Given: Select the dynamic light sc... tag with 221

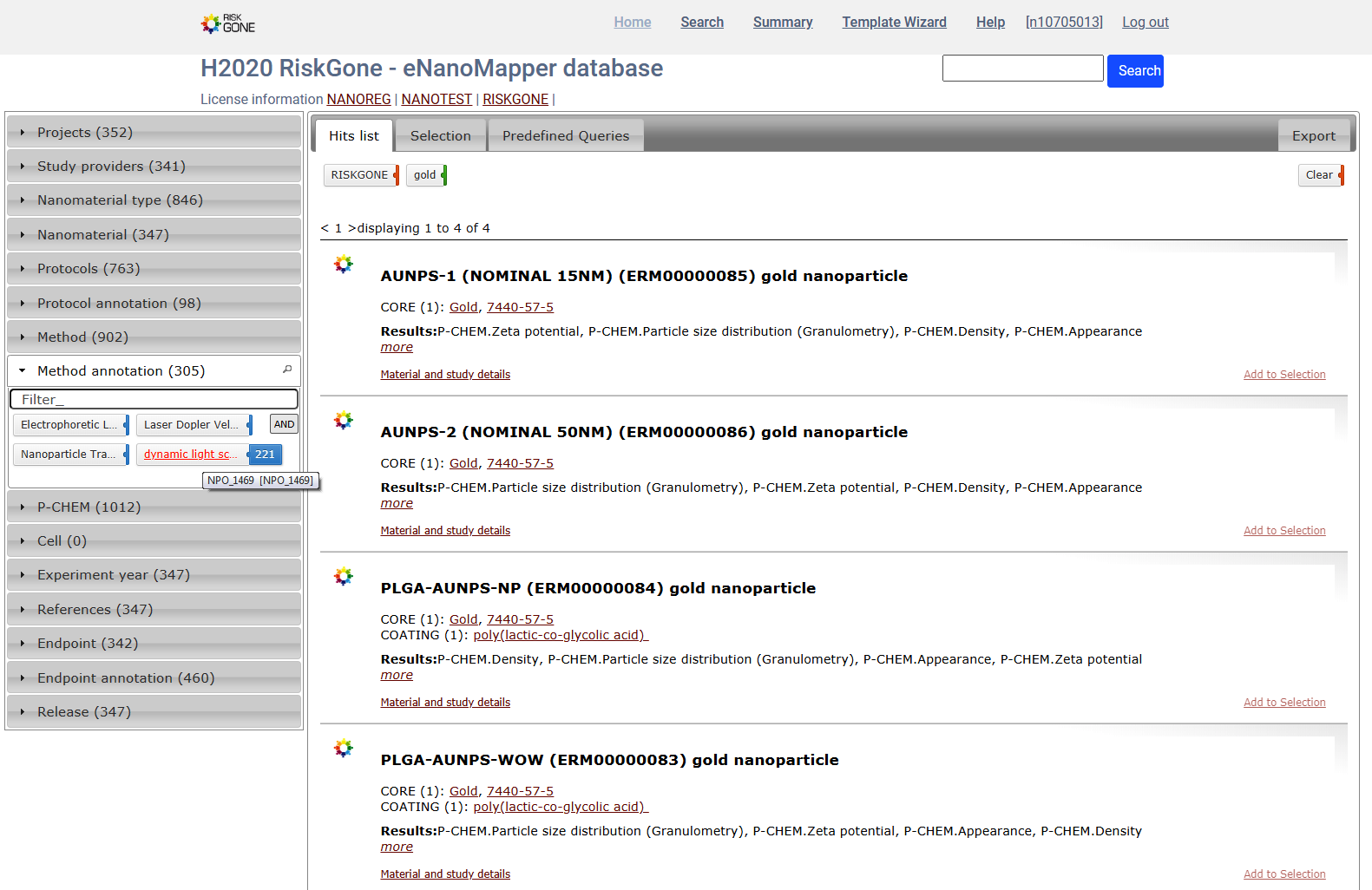Looking at the screenshot, I should 191,455.
